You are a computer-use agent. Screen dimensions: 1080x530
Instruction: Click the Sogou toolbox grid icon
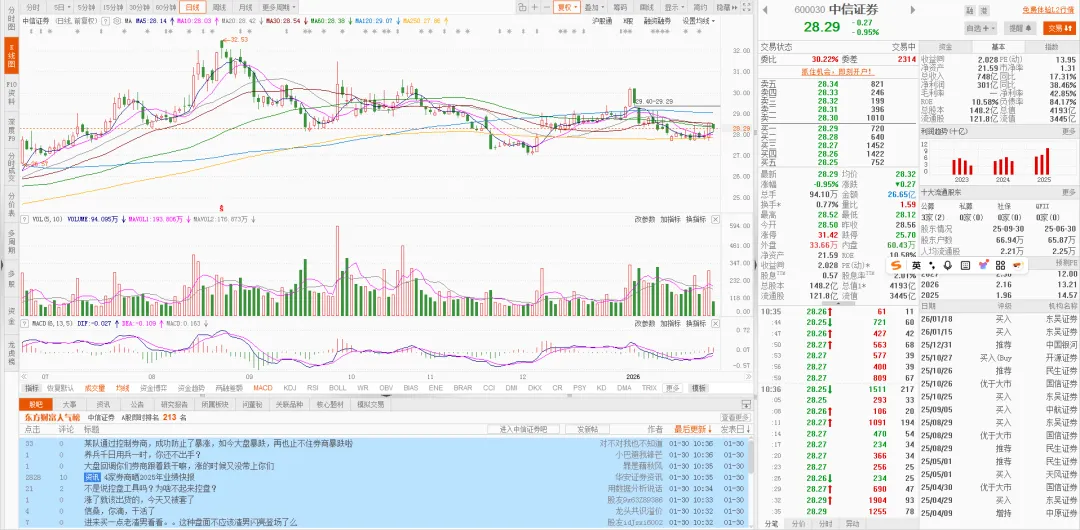click(1000, 265)
